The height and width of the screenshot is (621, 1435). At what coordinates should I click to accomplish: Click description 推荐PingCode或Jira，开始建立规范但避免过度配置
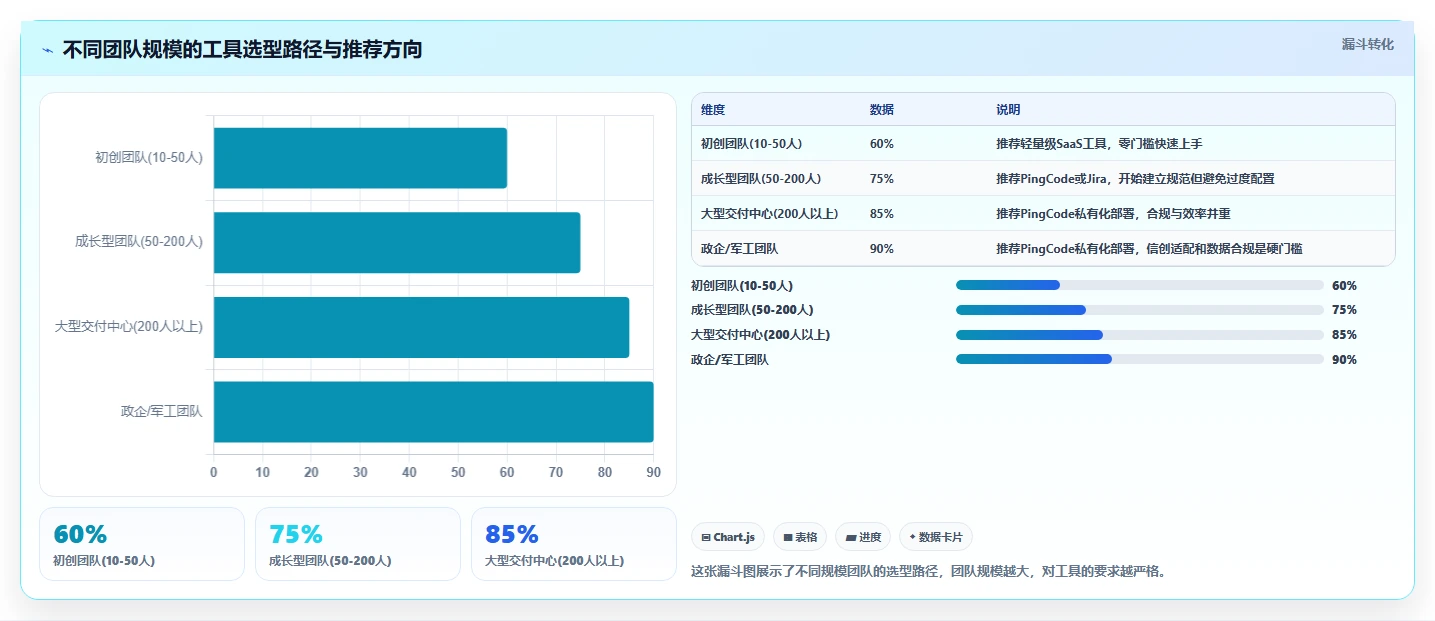coord(1135,179)
